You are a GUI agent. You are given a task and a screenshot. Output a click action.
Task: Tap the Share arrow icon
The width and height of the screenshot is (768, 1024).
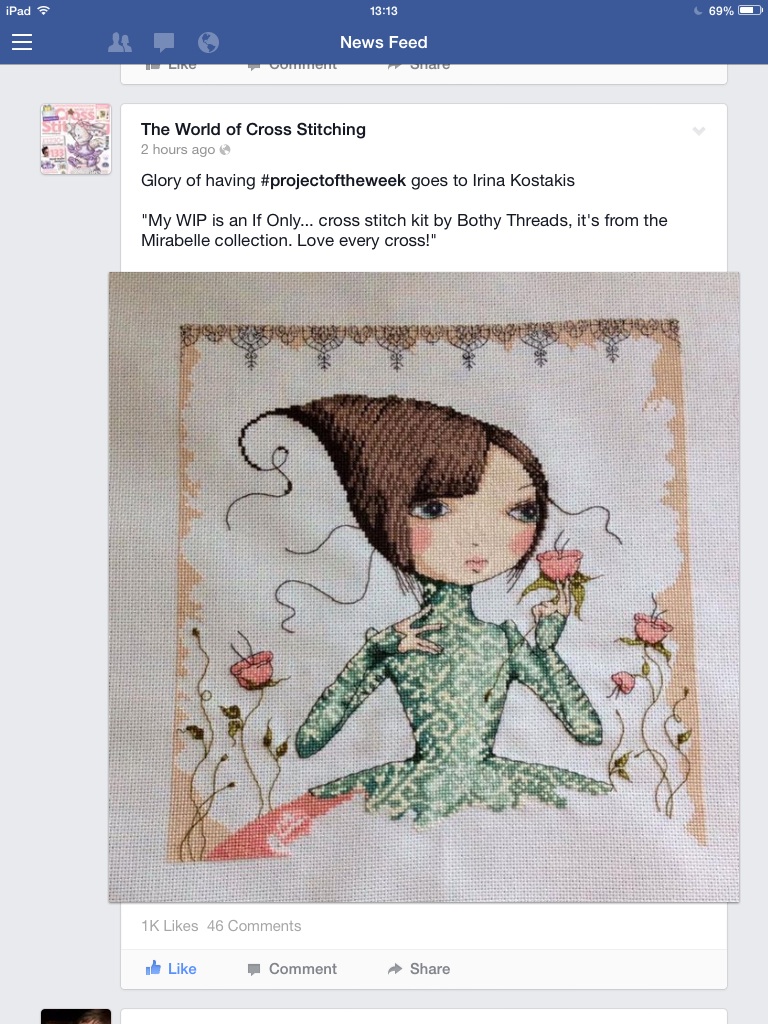[394, 968]
